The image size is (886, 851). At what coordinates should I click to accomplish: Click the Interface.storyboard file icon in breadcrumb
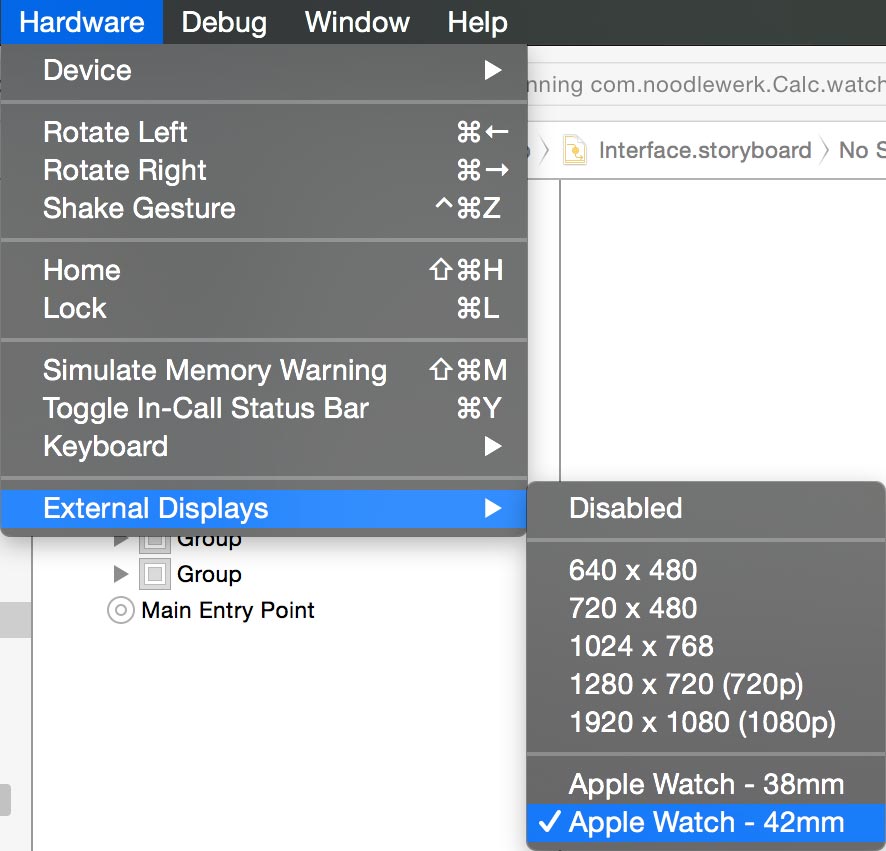pyautogui.click(x=575, y=151)
